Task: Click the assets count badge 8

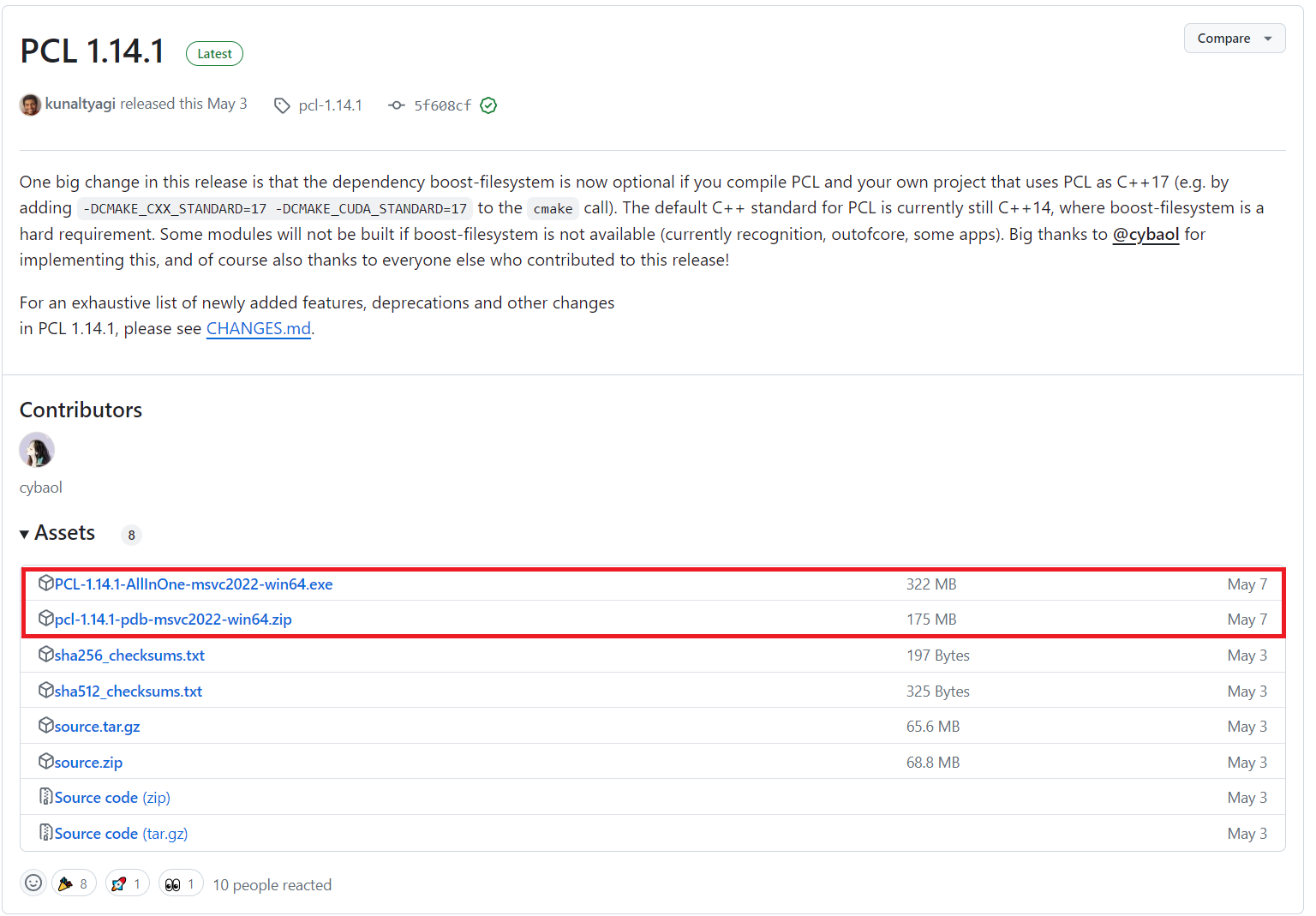Action: click(131, 535)
